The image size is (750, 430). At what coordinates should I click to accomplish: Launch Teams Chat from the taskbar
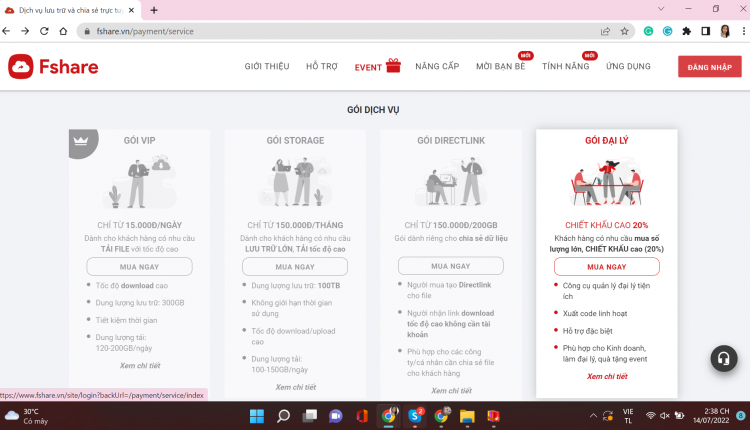point(336,416)
